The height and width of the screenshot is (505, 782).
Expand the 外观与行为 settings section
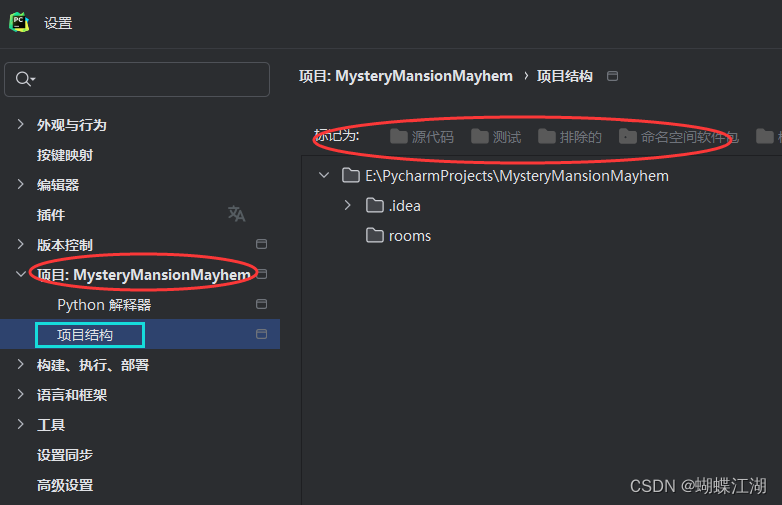click(x=21, y=124)
